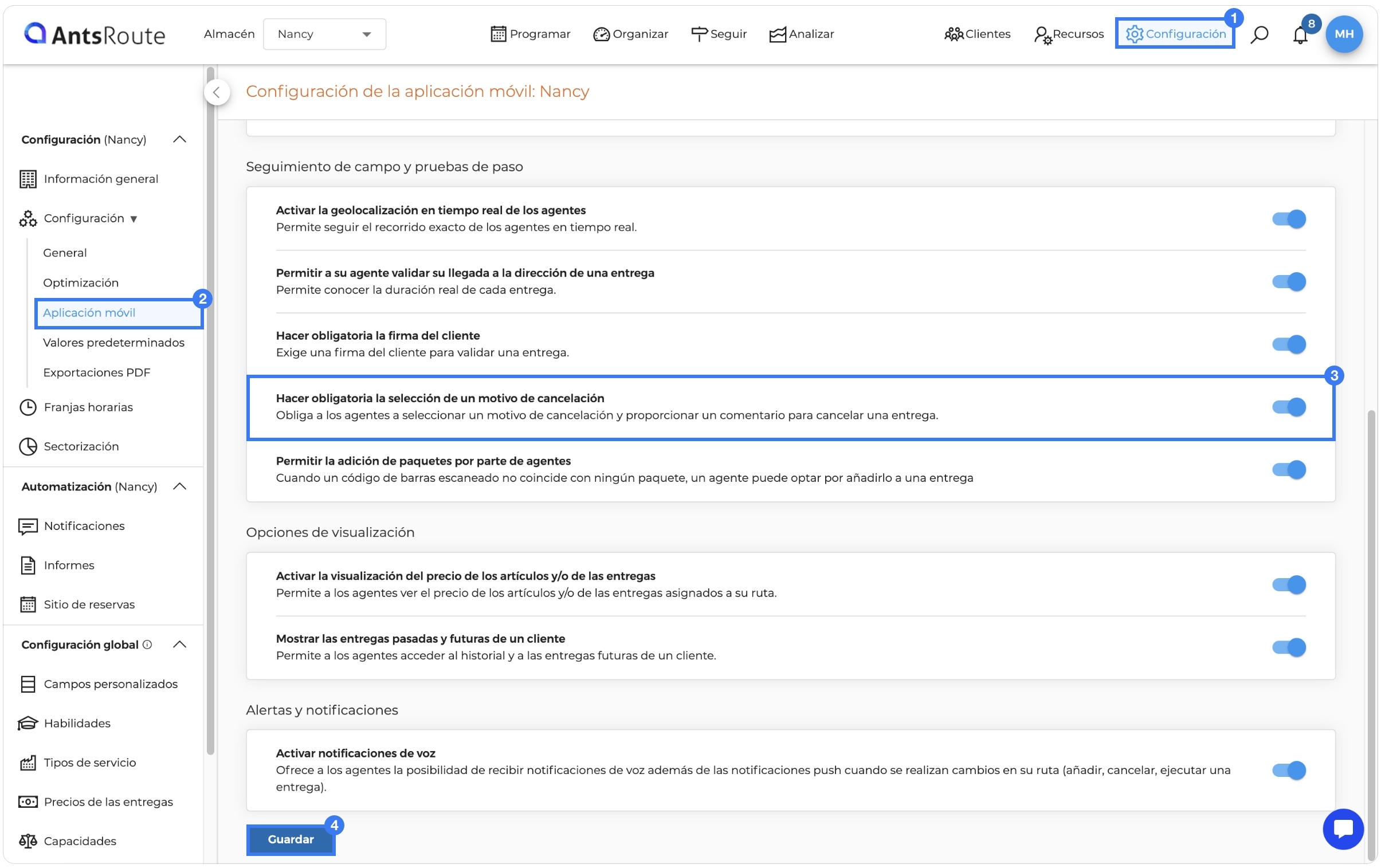Click the Organizar gauge icon
The height and width of the screenshot is (868, 1381).
(x=601, y=34)
